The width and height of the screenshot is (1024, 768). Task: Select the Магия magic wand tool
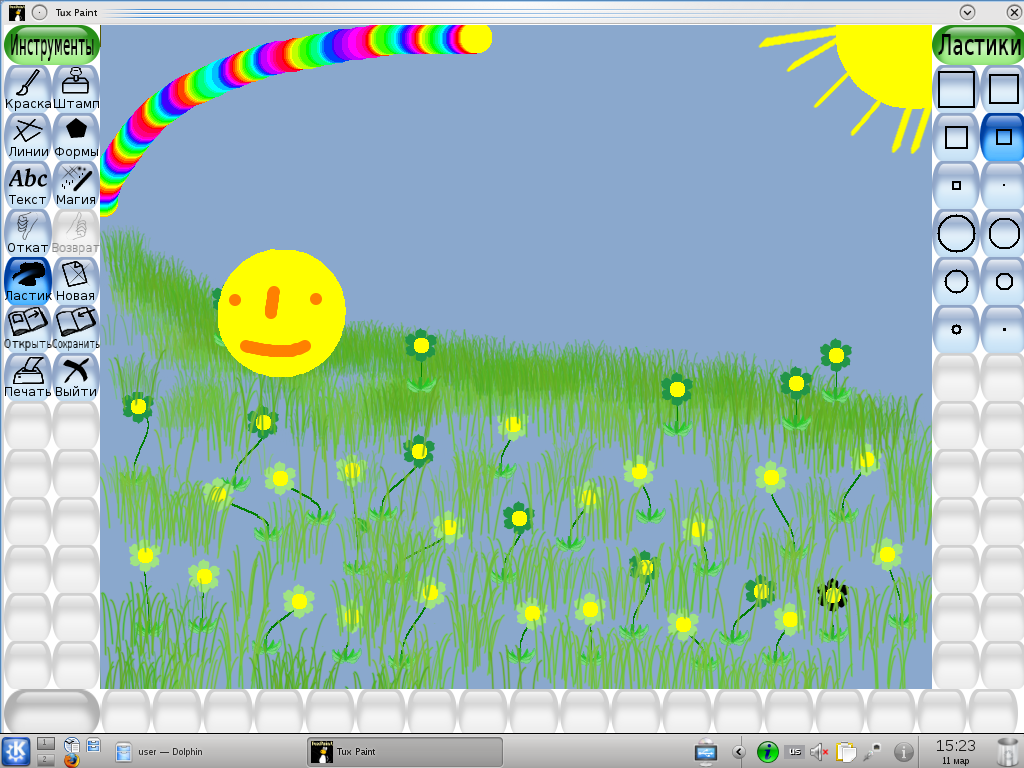click(76, 184)
